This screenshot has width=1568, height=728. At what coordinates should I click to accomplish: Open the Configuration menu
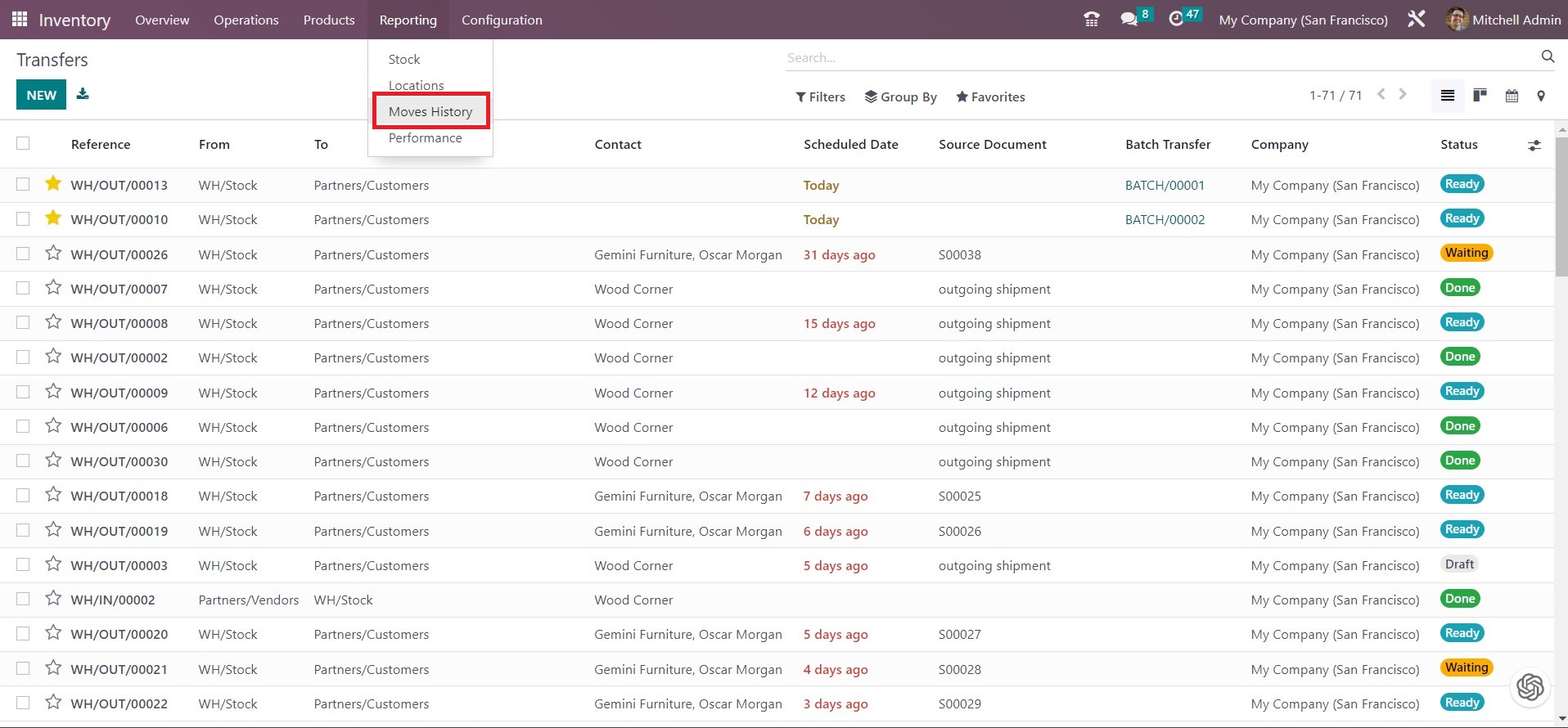502,20
